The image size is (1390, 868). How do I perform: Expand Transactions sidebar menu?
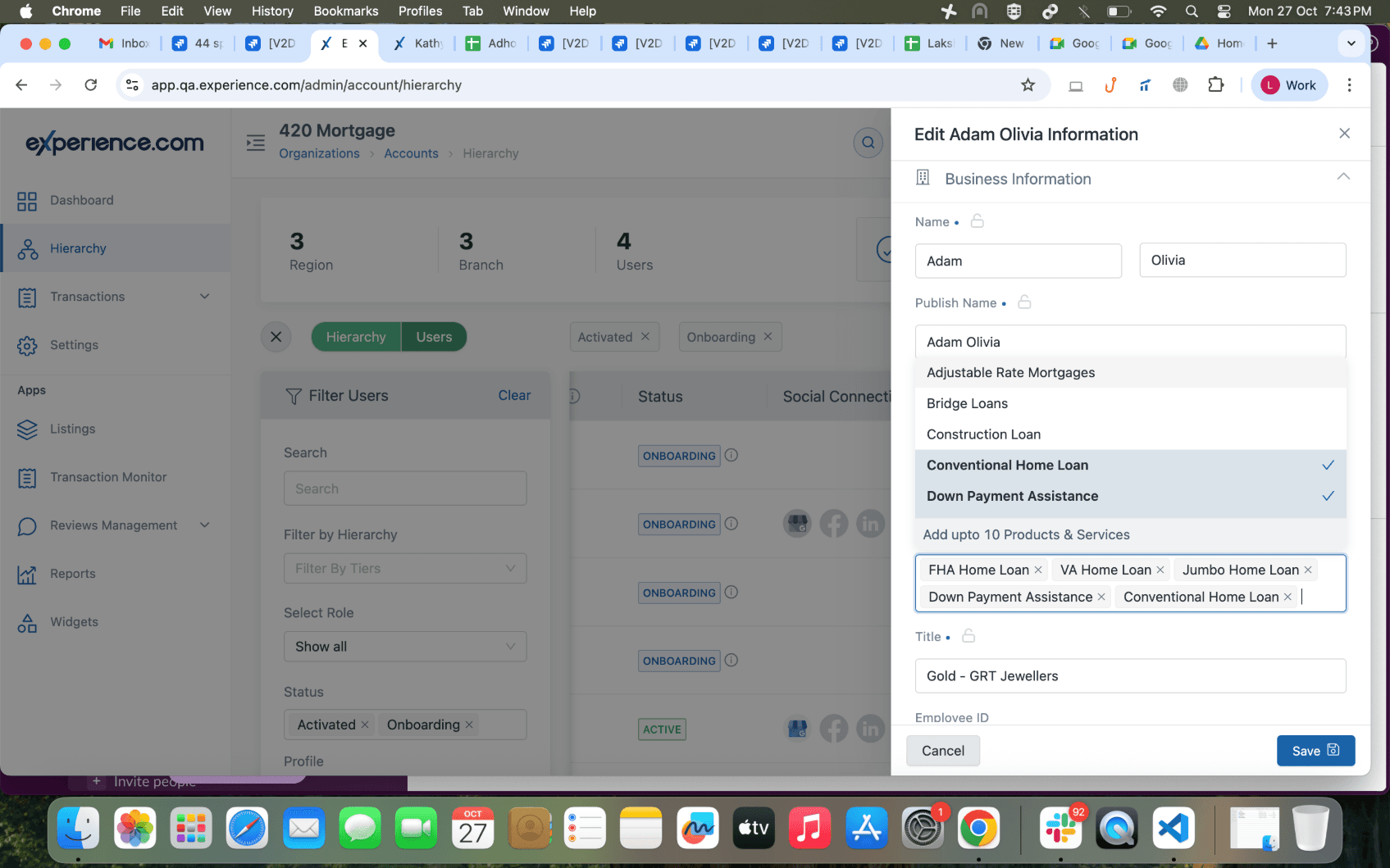(x=205, y=297)
